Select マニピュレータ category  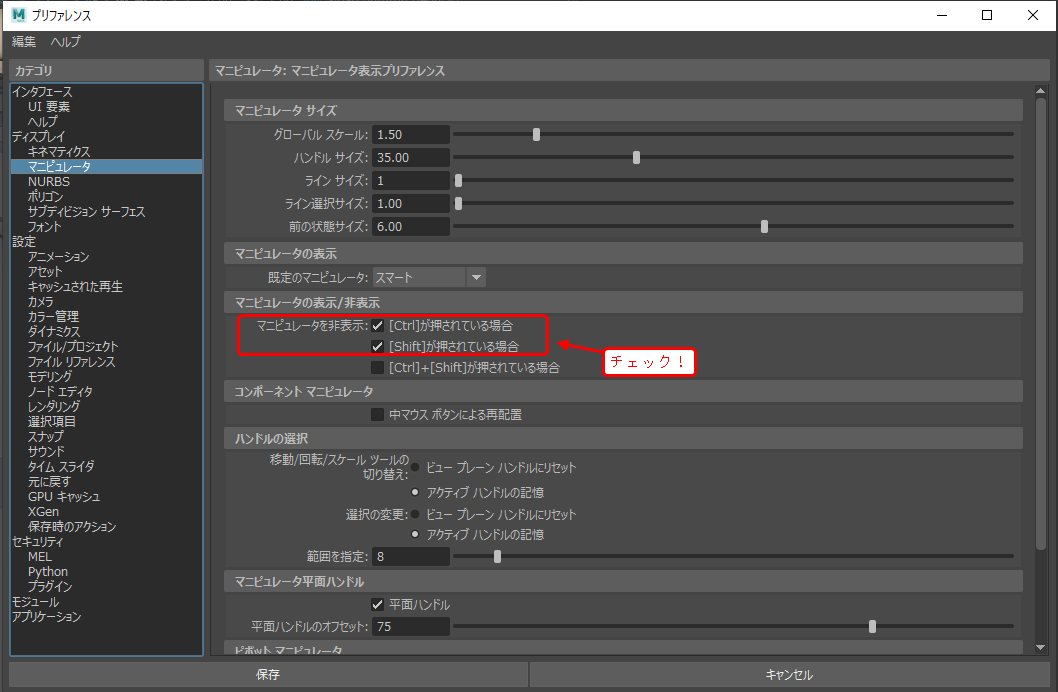(107, 167)
